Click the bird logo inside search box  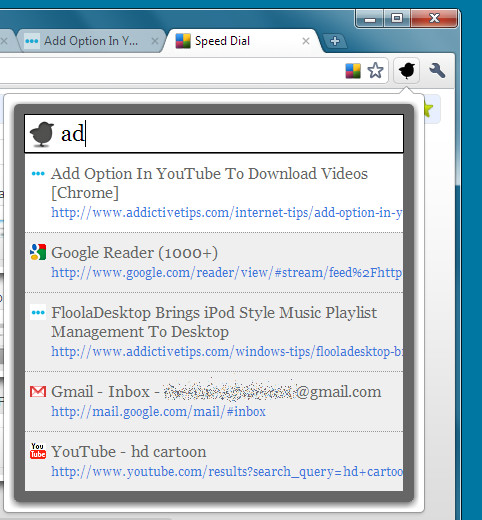point(42,134)
